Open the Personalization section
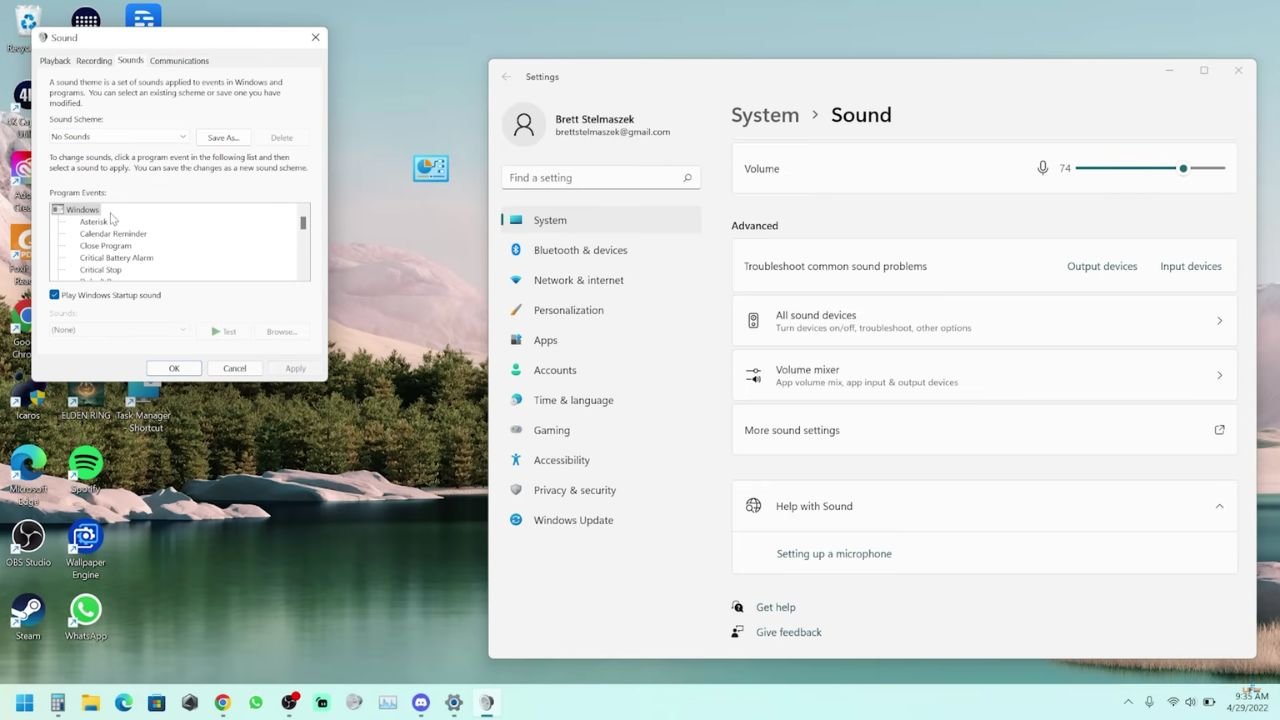 568,310
